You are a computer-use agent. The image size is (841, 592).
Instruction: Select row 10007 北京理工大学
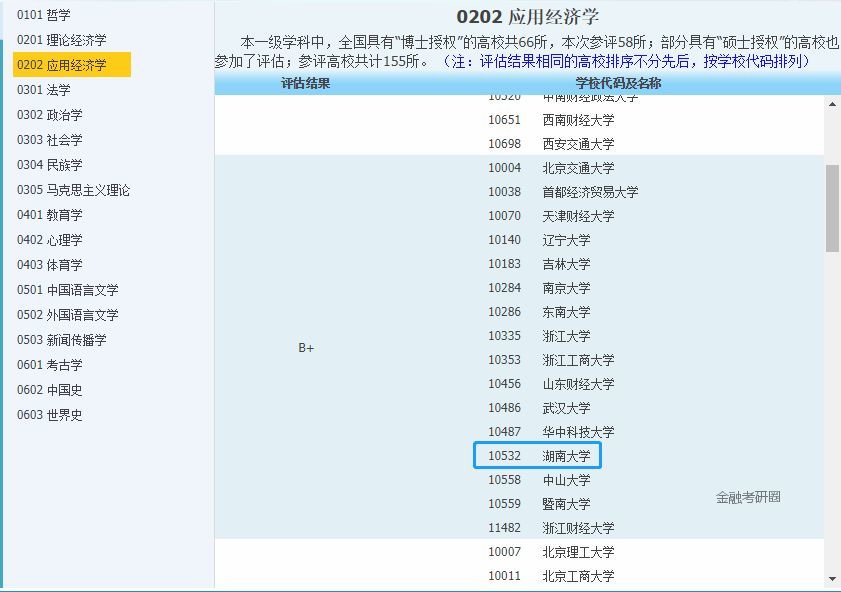coord(551,552)
